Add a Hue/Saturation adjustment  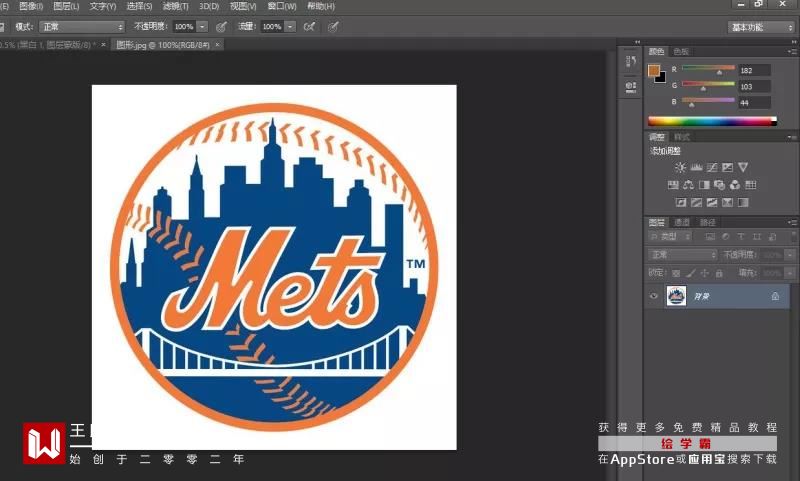coord(673,185)
